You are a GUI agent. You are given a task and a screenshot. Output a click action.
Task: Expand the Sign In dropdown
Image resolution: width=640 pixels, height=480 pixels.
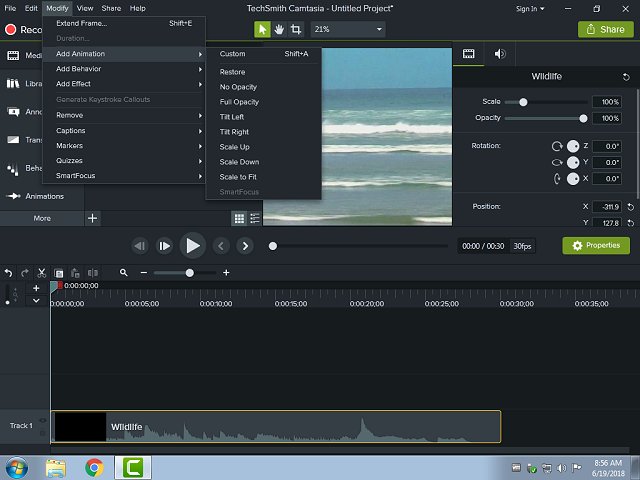528,8
